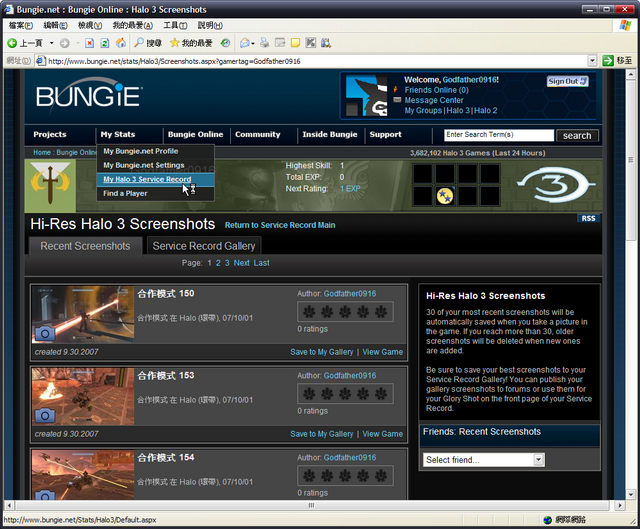Click the Mail envelope toolbar icon
The width and height of the screenshot is (640, 529).
click(244, 43)
